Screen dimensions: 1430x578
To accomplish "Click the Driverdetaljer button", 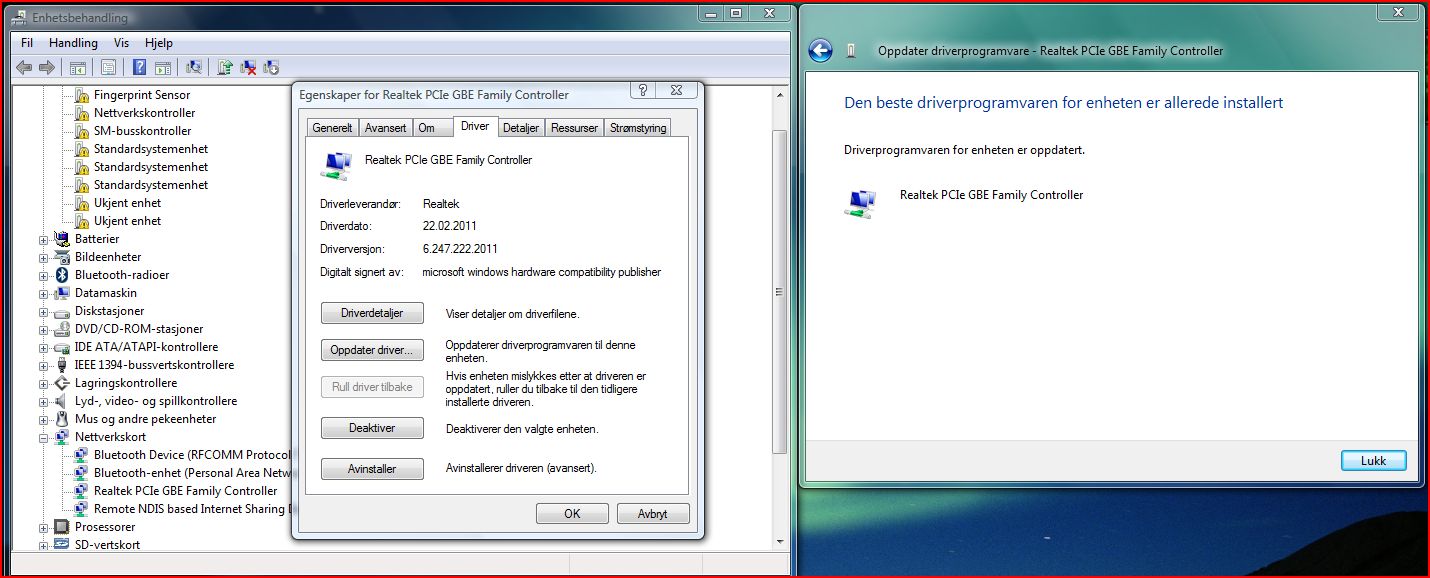I will point(372,313).
